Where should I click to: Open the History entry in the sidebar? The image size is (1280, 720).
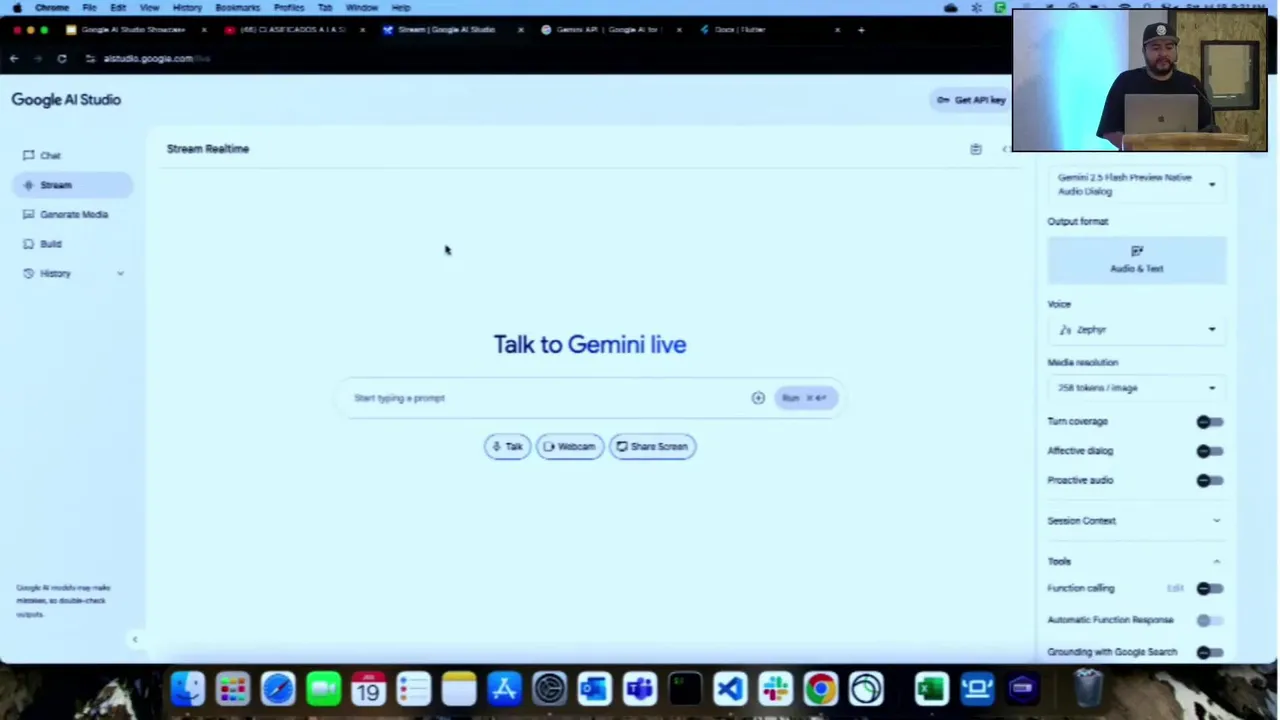(55, 273)
